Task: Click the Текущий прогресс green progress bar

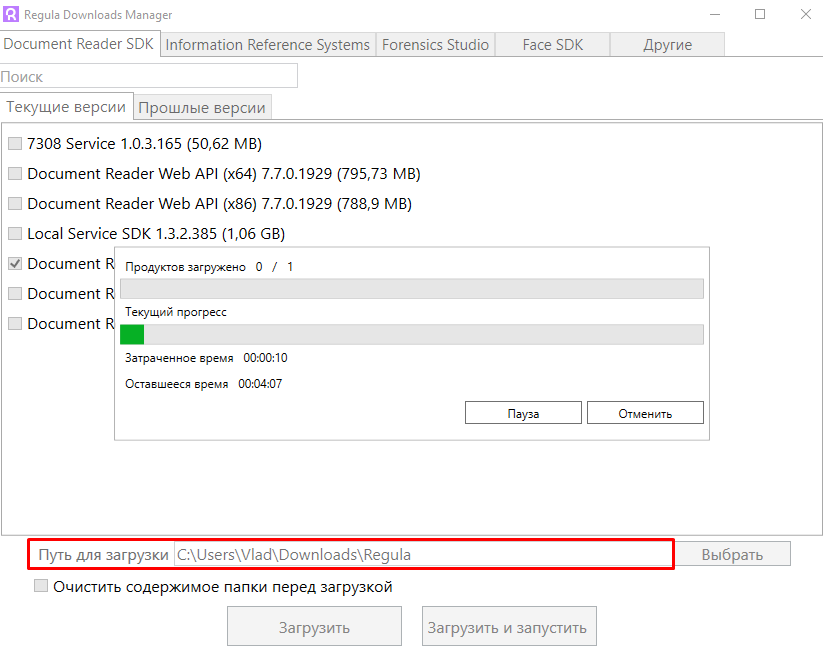Action: tap(412, 334)
